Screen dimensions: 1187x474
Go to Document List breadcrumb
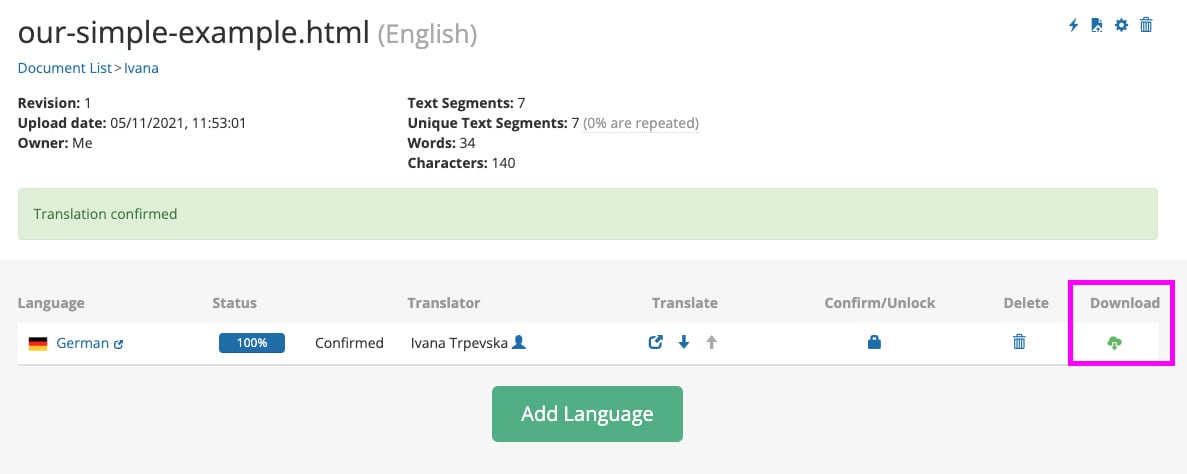[x=64, y=68]
